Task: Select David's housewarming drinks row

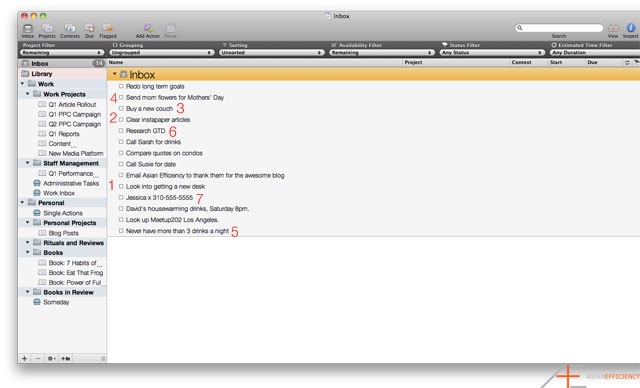Action: coord(187,208)
